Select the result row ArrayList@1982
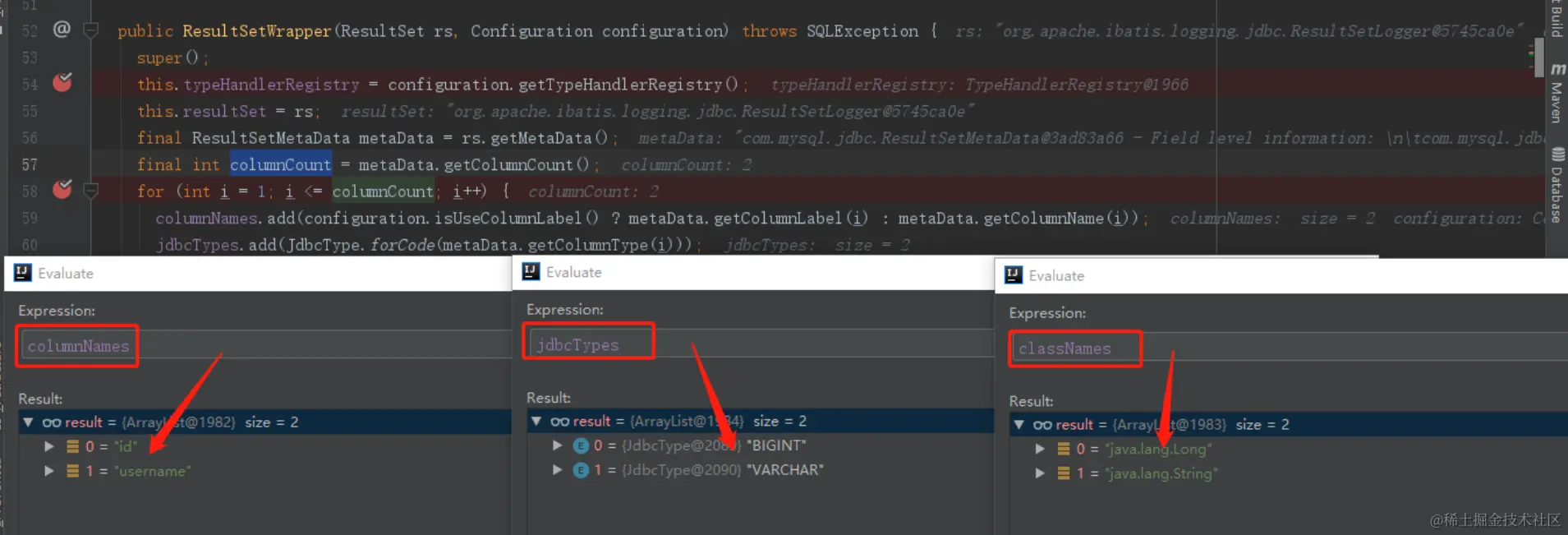This screenshot has height=535, width=1568. tap(264, 422)
